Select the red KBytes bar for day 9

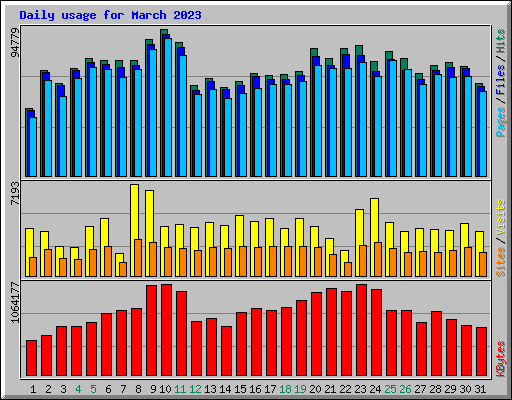pyautogui.click(x=151, y=330)
